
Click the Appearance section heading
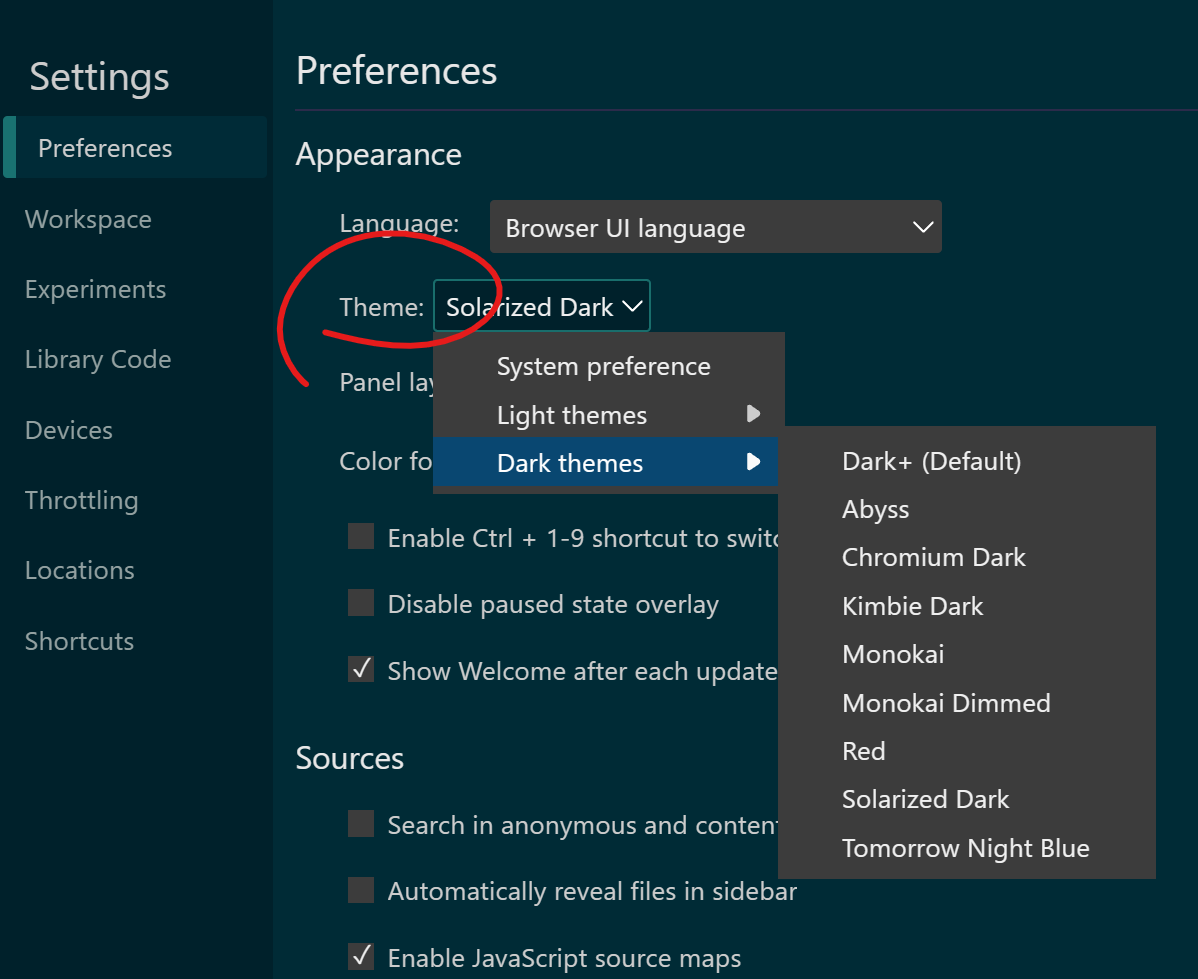tap(378, 155)
